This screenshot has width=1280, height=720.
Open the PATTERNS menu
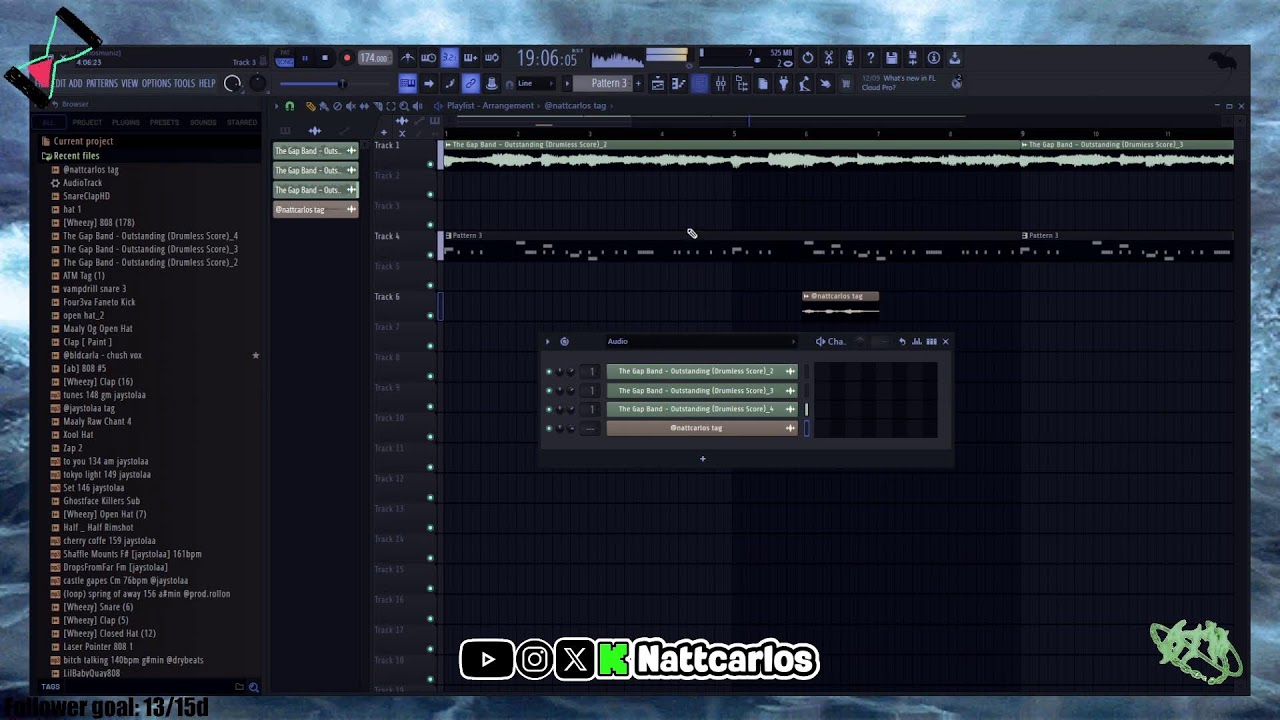coord(101,84)
